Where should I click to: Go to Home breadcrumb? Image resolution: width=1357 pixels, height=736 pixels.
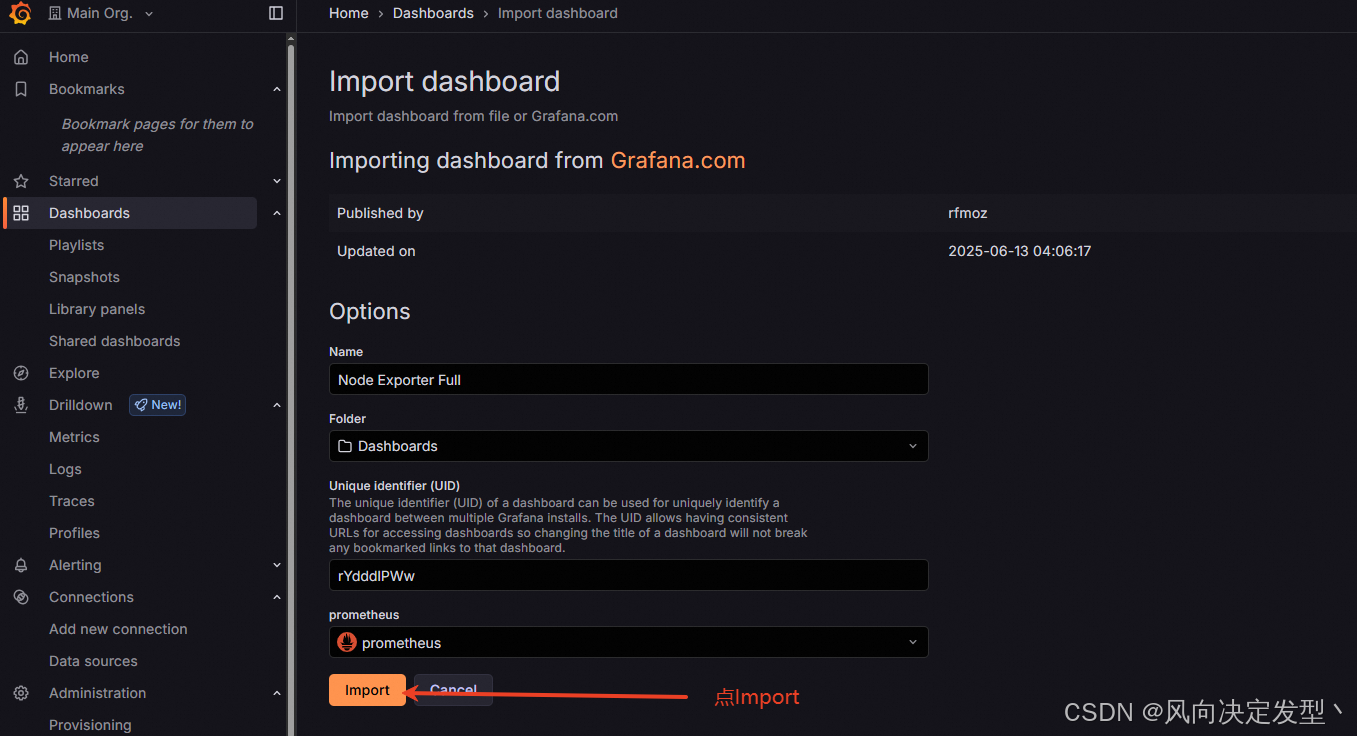pos(349,13)
